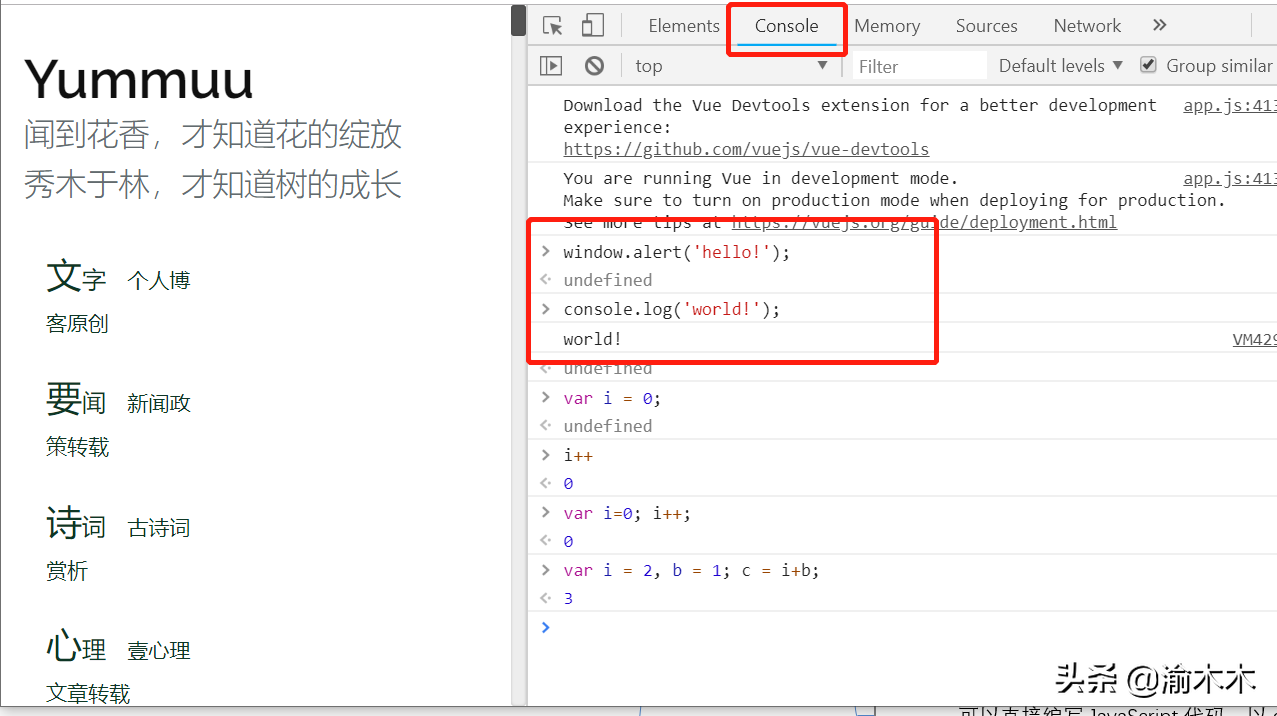Open the 心理 category on the page
This screenshot has height=716, width=1277.
(x=76, y=647)
